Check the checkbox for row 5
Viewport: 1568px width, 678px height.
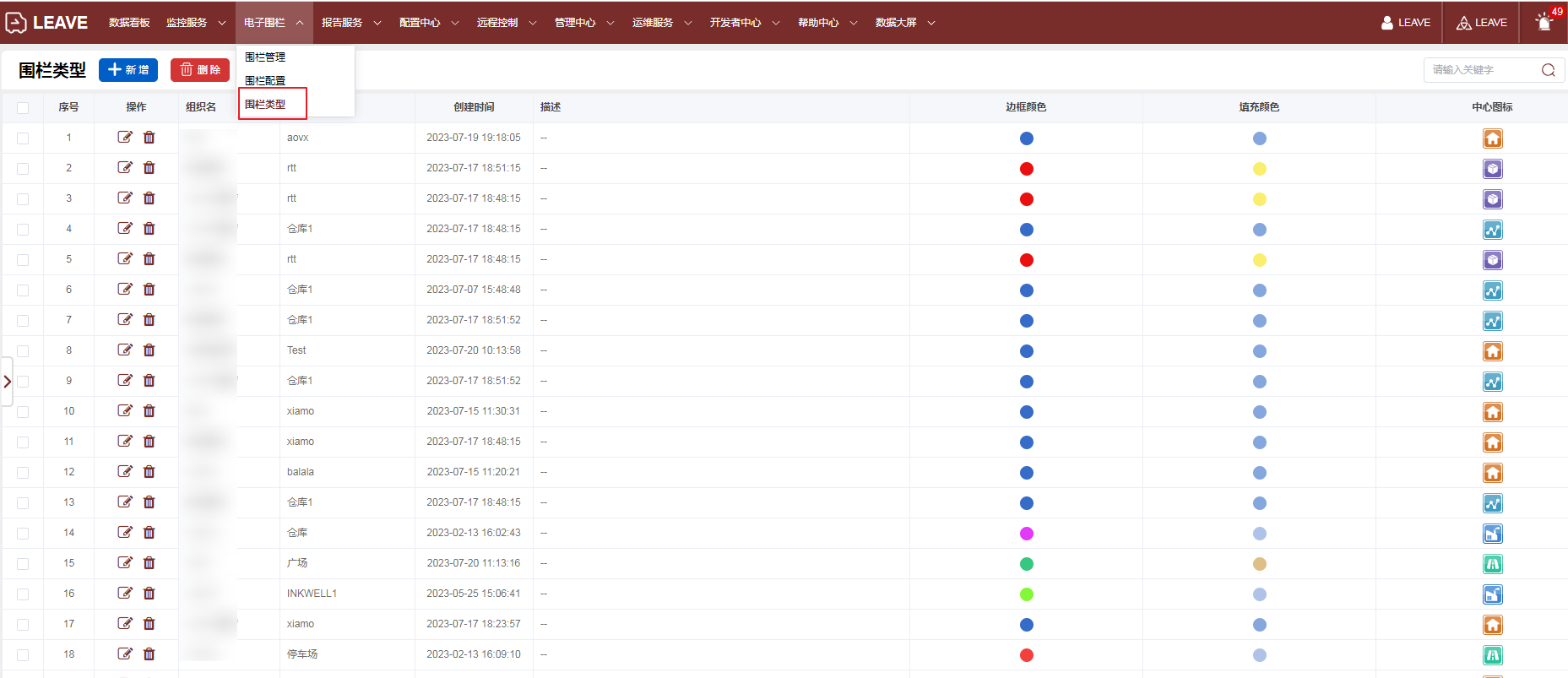(23, 260)
